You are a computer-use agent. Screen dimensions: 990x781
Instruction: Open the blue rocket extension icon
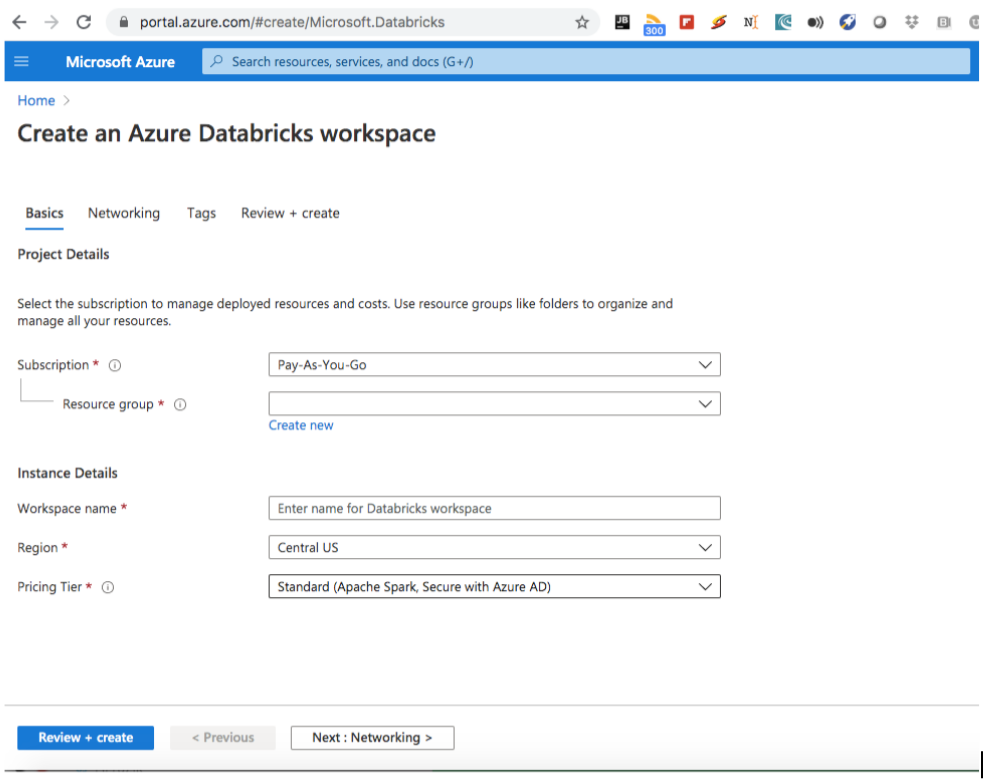[x=847, y=23]
